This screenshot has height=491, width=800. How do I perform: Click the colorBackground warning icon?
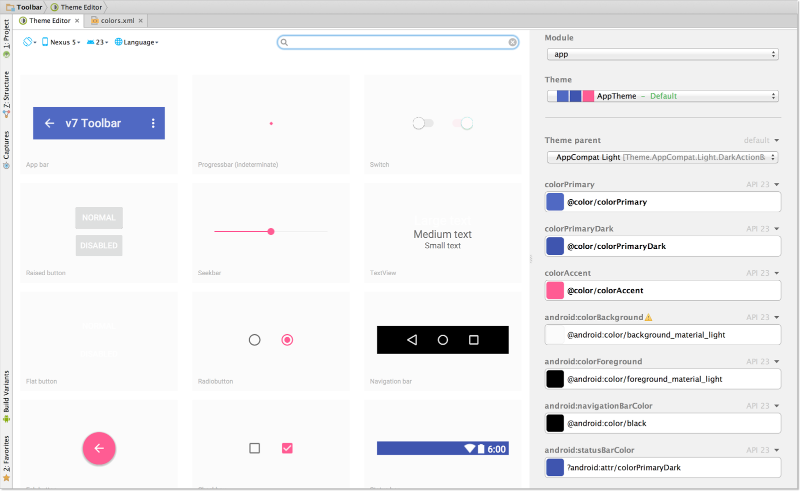pyautogui.click(x=648, y=317)
